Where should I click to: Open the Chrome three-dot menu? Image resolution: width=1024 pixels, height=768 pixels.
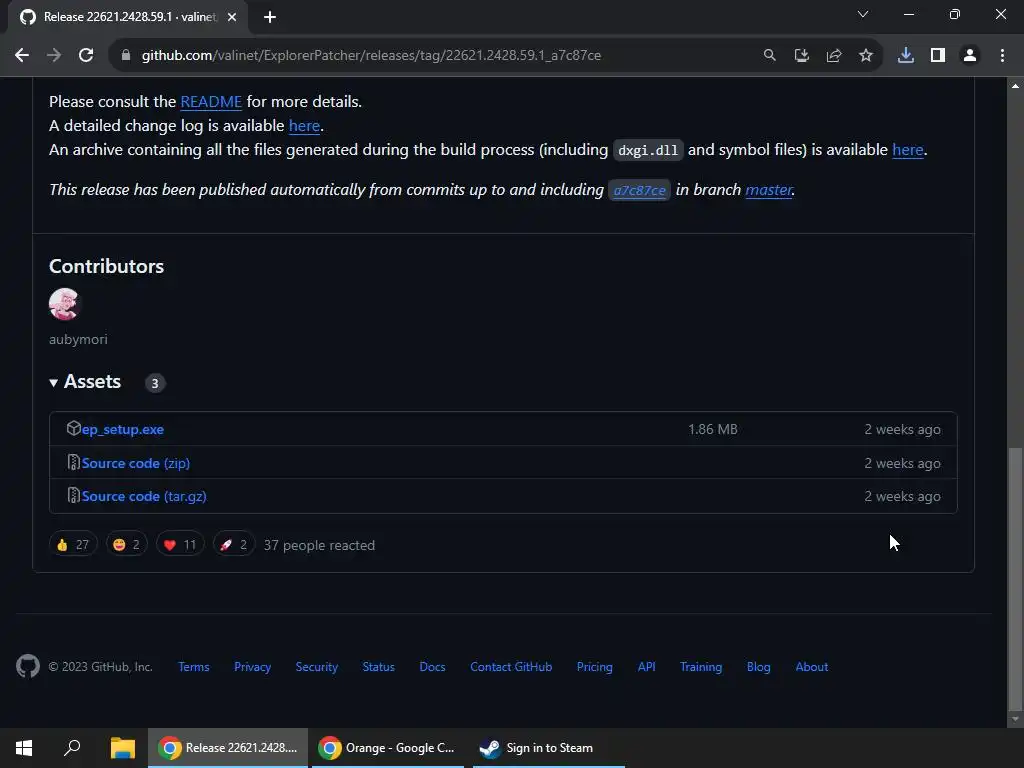tap(1002, 56)
